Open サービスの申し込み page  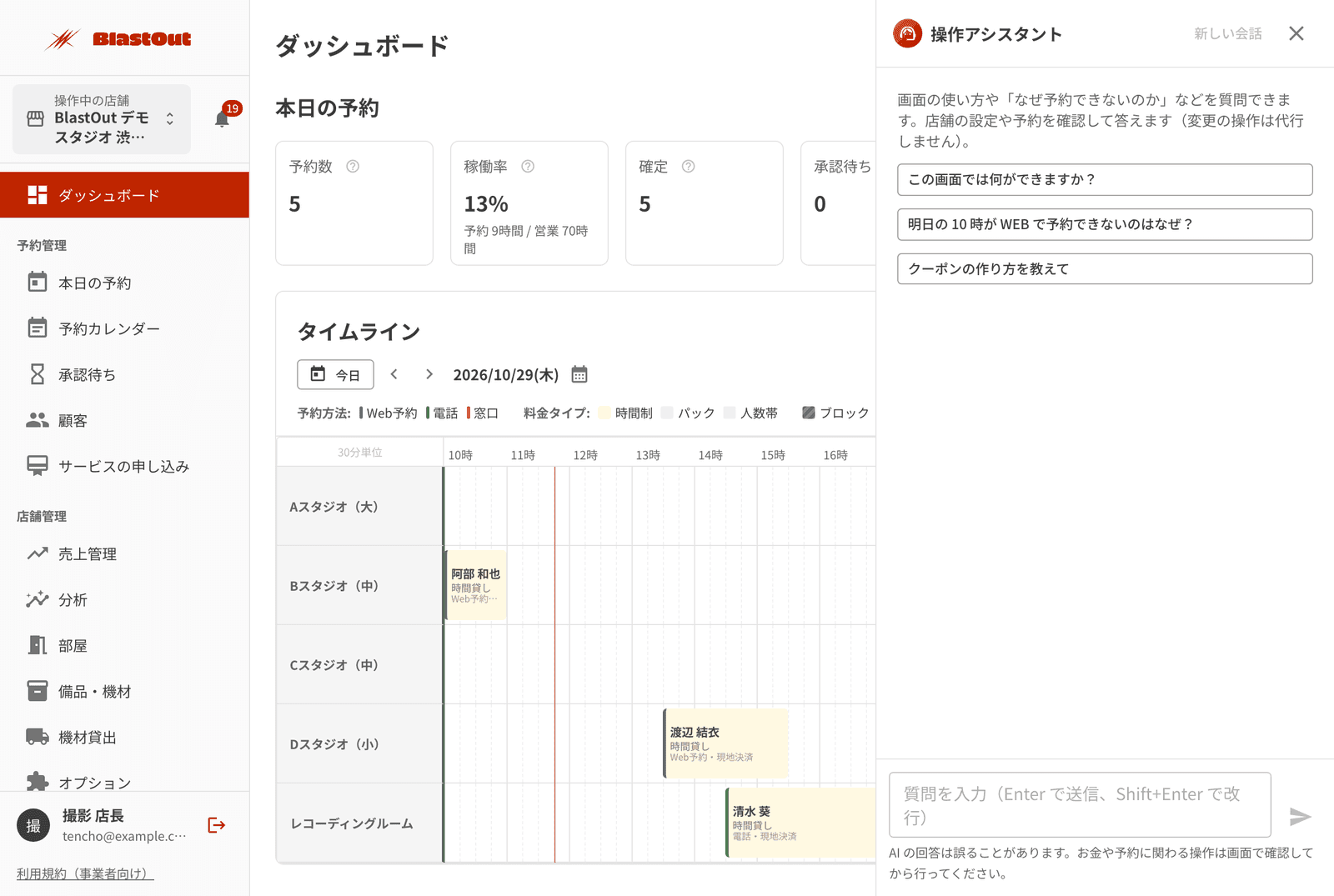point(124,466)
